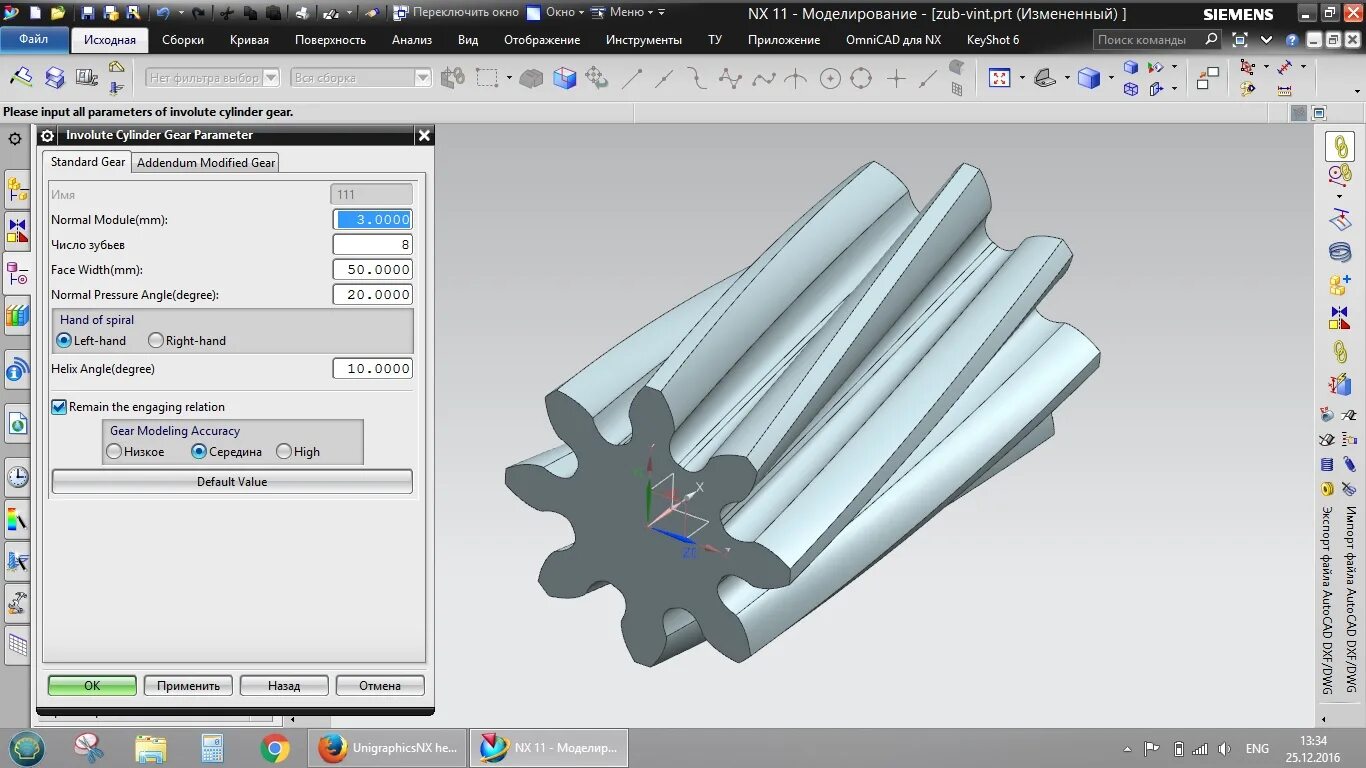Click the Число зубьев value field
Viewport: 1366px width, 768px height.
372,244
